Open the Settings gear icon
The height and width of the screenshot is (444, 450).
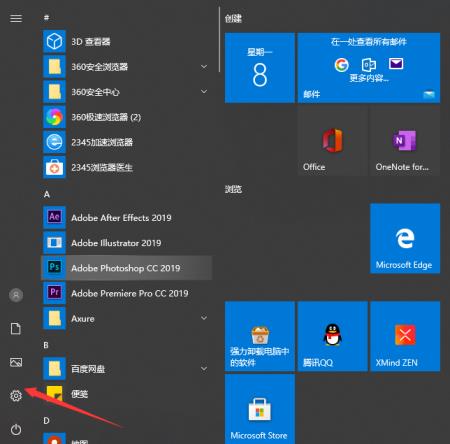point(16,396)
